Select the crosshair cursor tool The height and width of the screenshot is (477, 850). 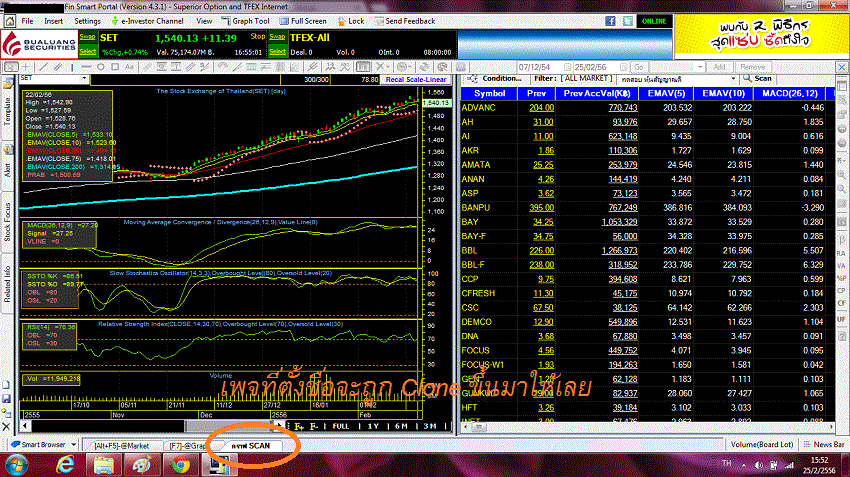pos(25,67)
